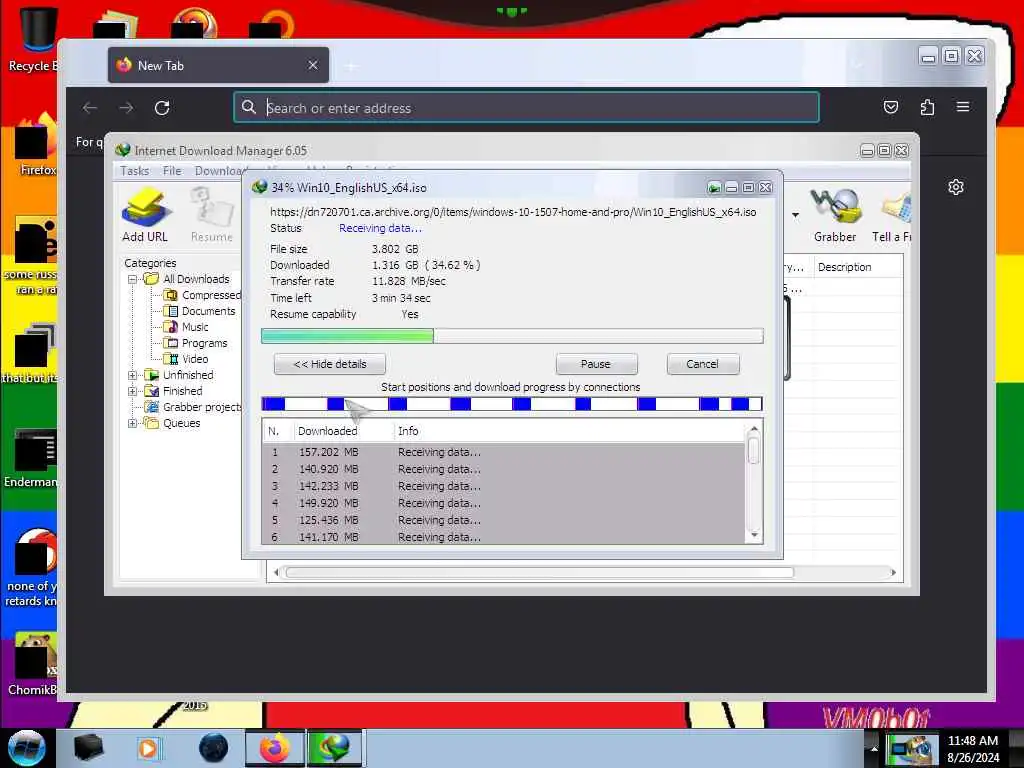Reload the page in Firefox
1024x768 pixels.
click(x=162, y=108)
